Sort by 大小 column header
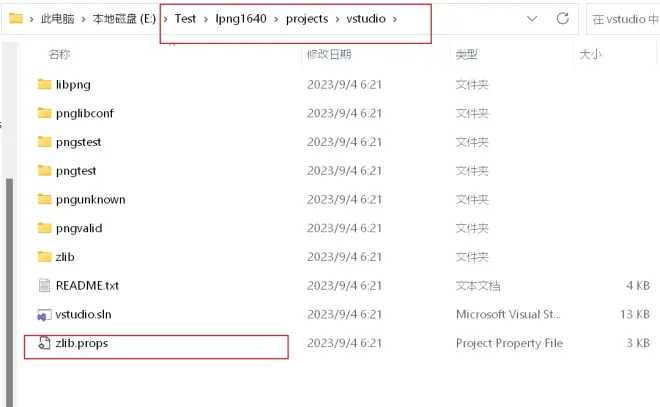 pos(591,54)
